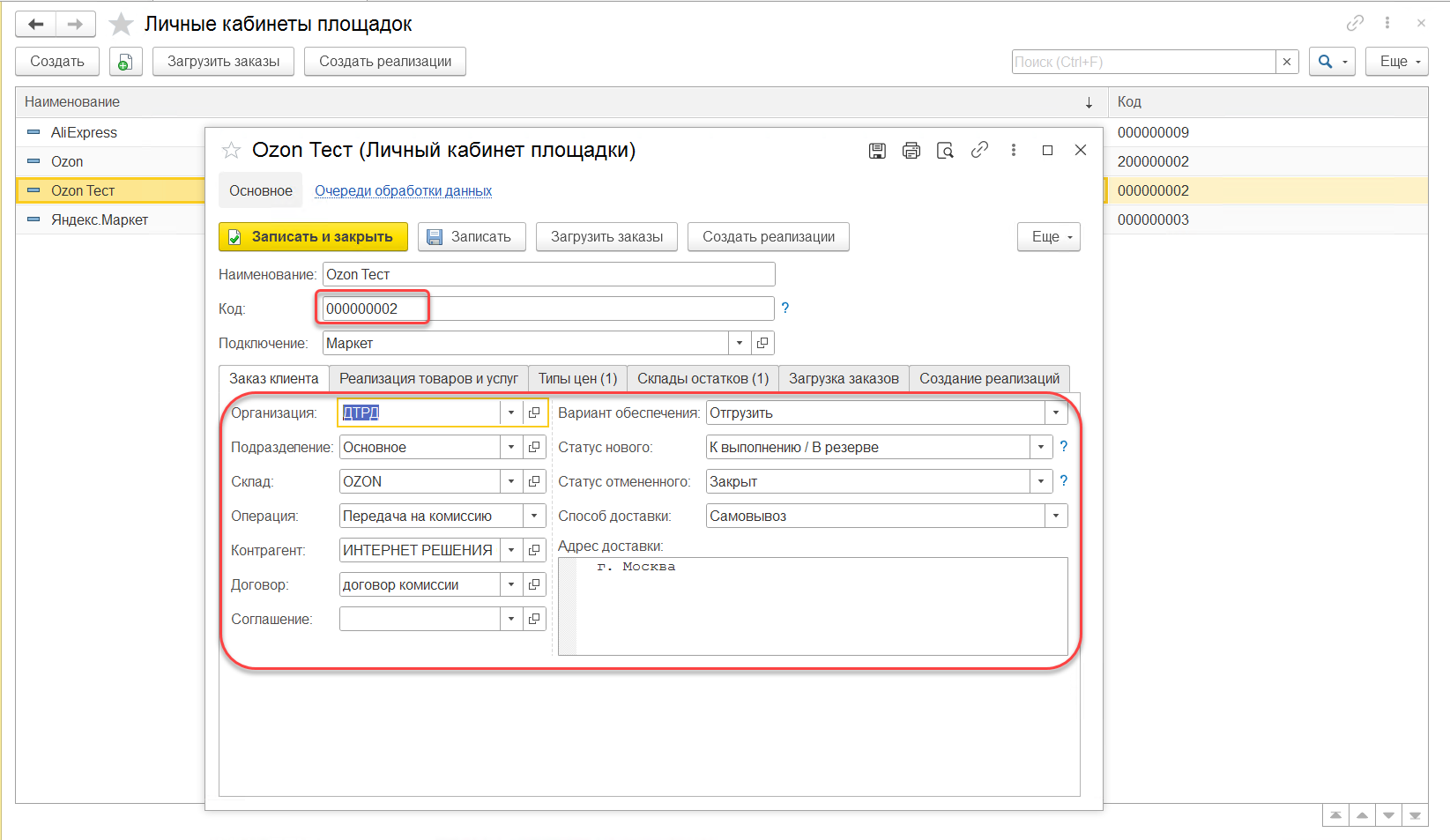Copy link using the chain icon in dialog
The width and height of the screenshot is (1450, 840).
[x=979, y=151]
